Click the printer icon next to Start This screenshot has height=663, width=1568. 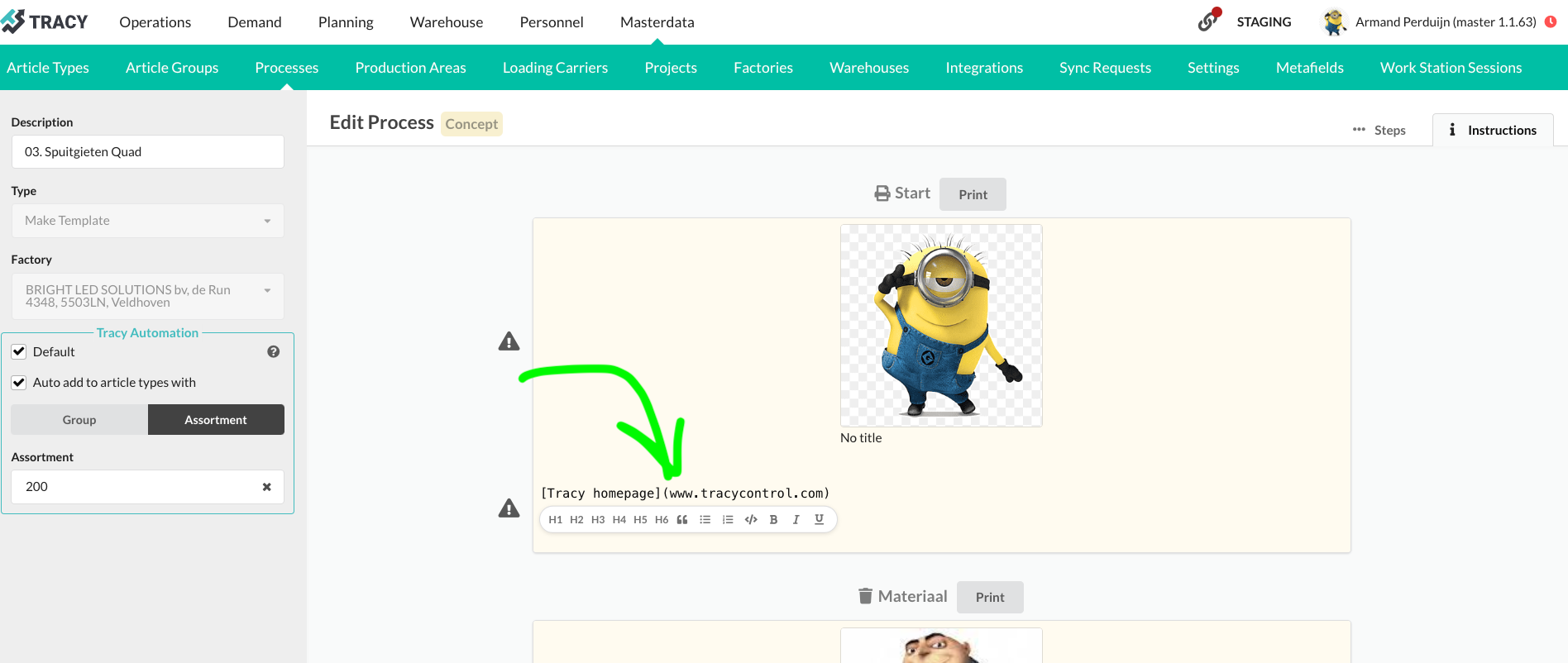pyautogui.click(x=882, y=193)
